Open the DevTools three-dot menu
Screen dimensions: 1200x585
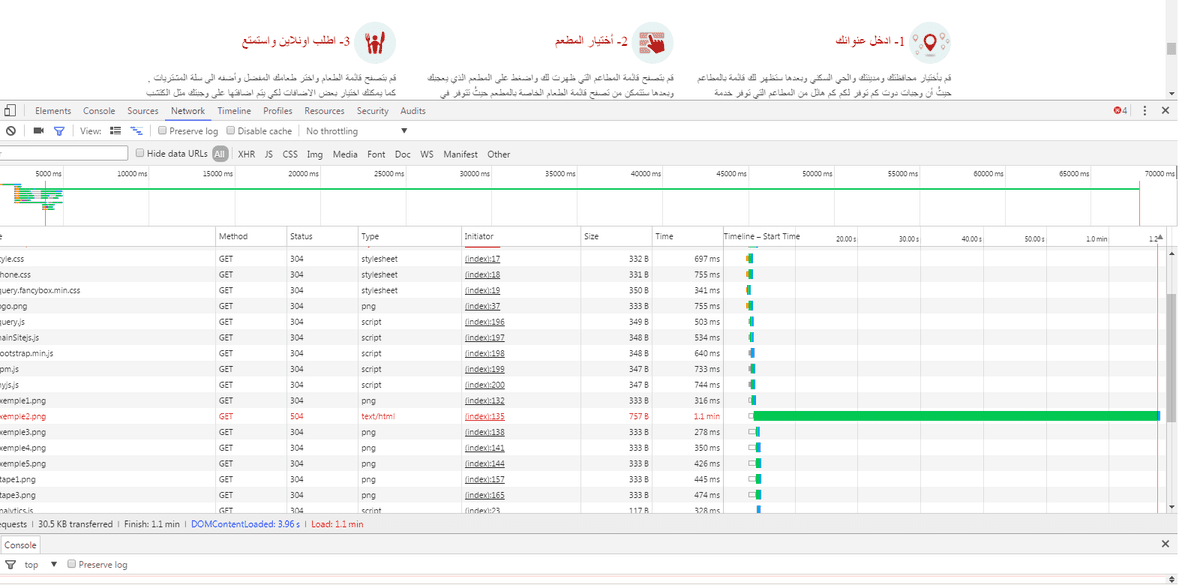pos(1145,111)
